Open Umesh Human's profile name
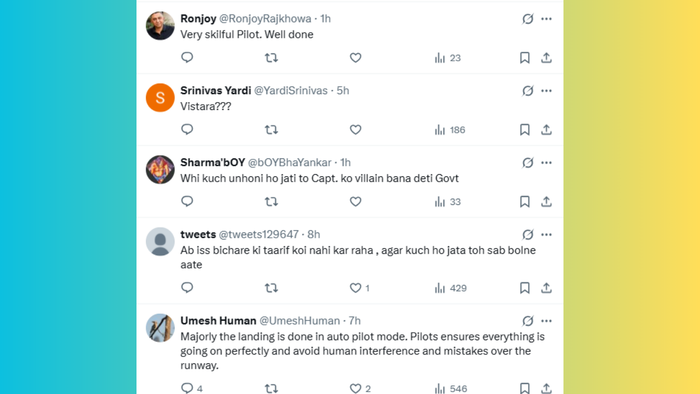 click(x=218, y=320)
